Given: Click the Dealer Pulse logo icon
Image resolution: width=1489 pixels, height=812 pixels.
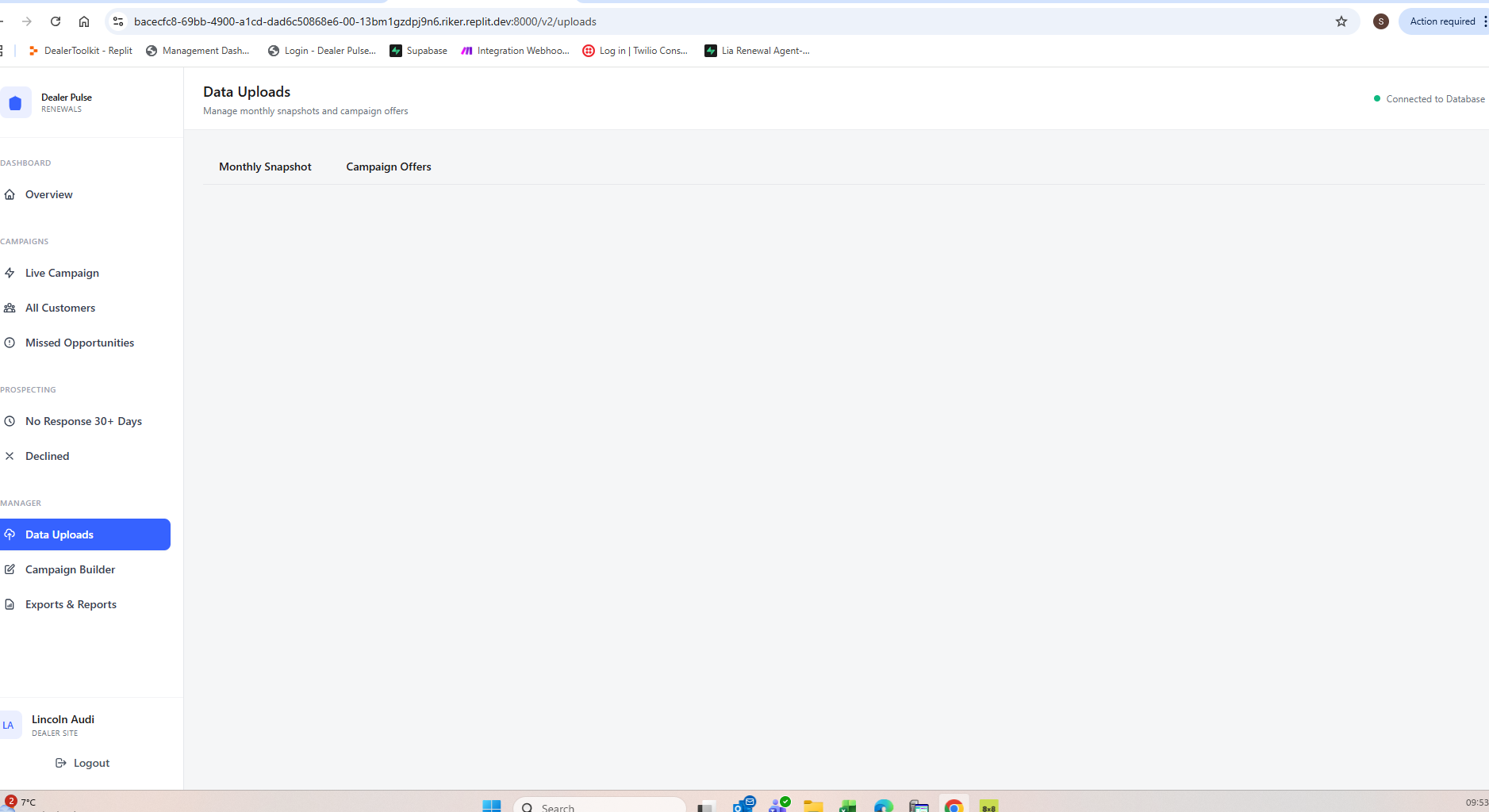Looking at the screenshot, I should [x=15, y=102].
